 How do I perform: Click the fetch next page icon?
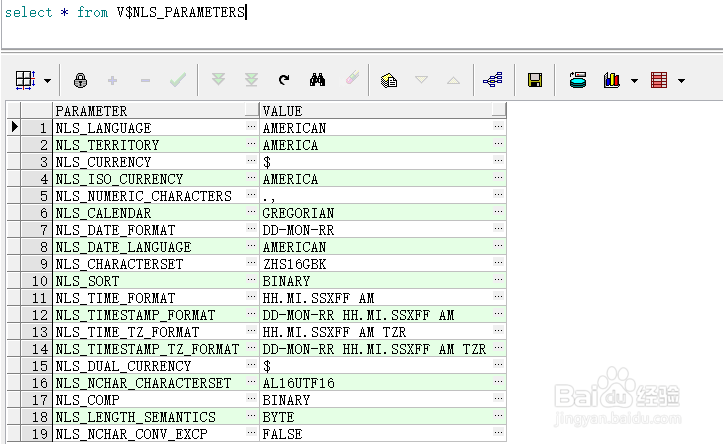pos(218,79)
